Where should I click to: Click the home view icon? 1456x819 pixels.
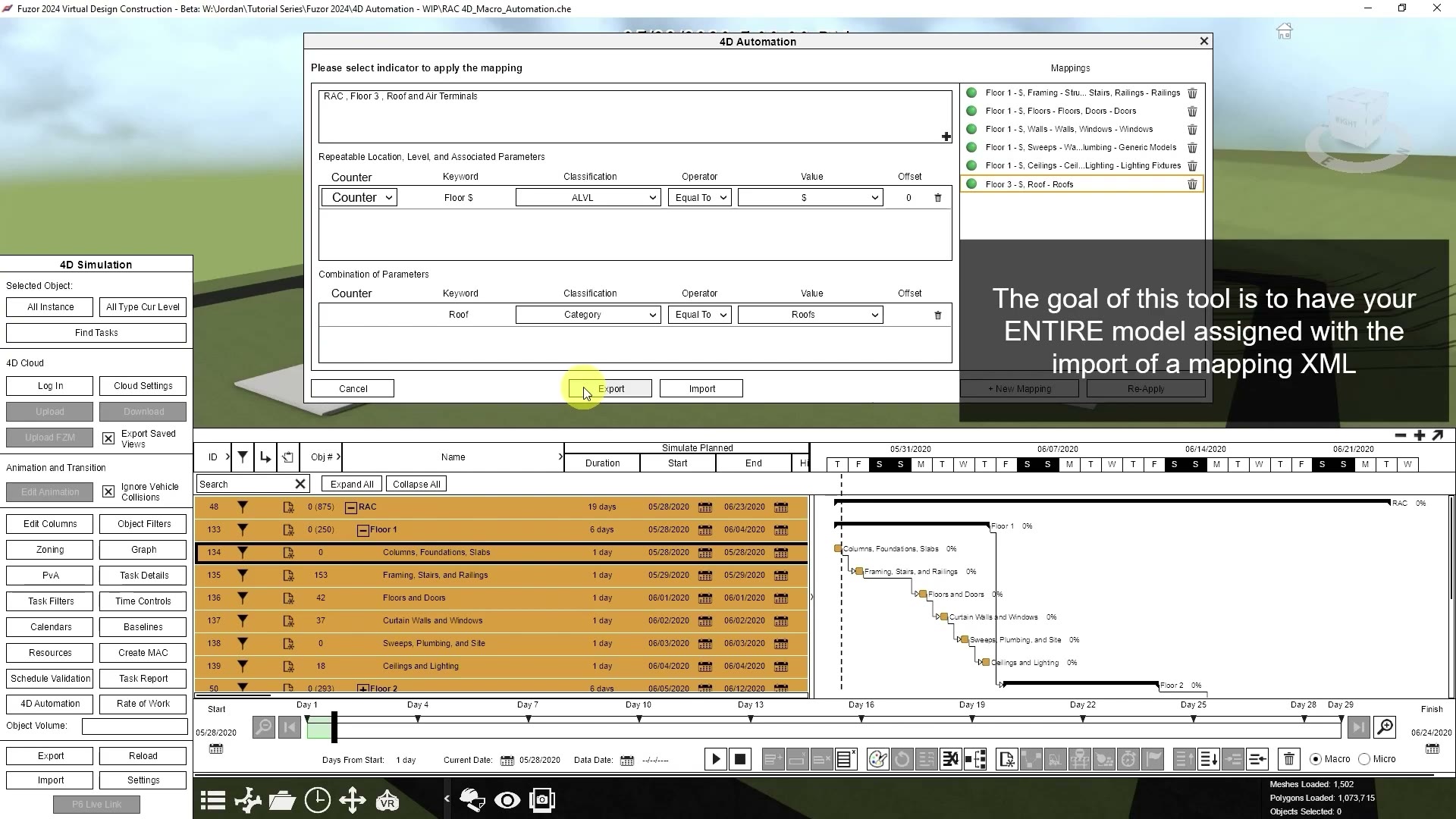click(1284, 31)
